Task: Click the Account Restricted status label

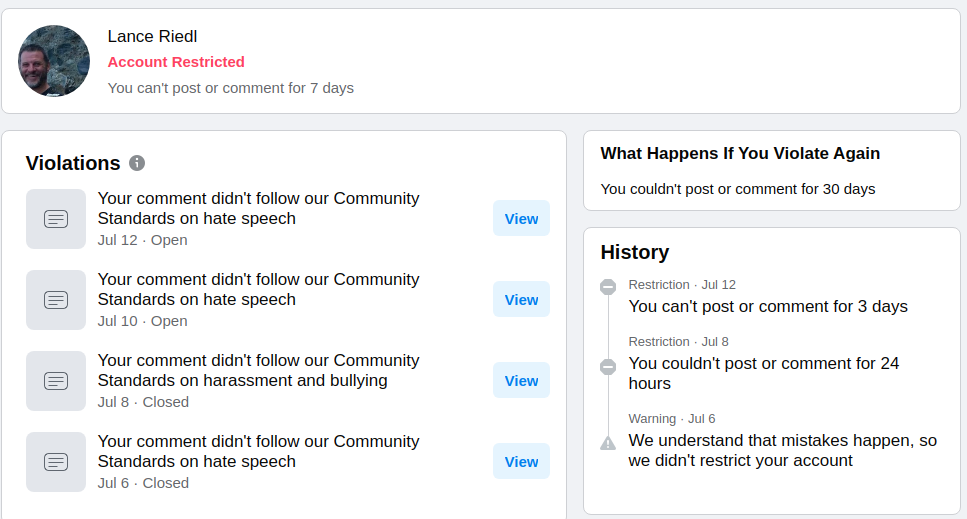Action: [176, 62]
